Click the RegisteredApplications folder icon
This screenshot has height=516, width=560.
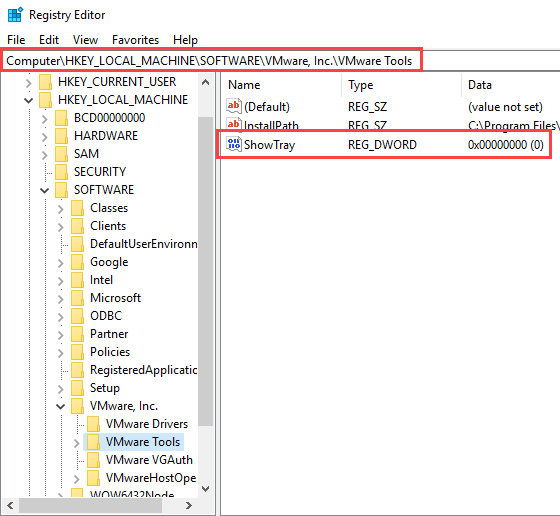[x=78, y=370]
